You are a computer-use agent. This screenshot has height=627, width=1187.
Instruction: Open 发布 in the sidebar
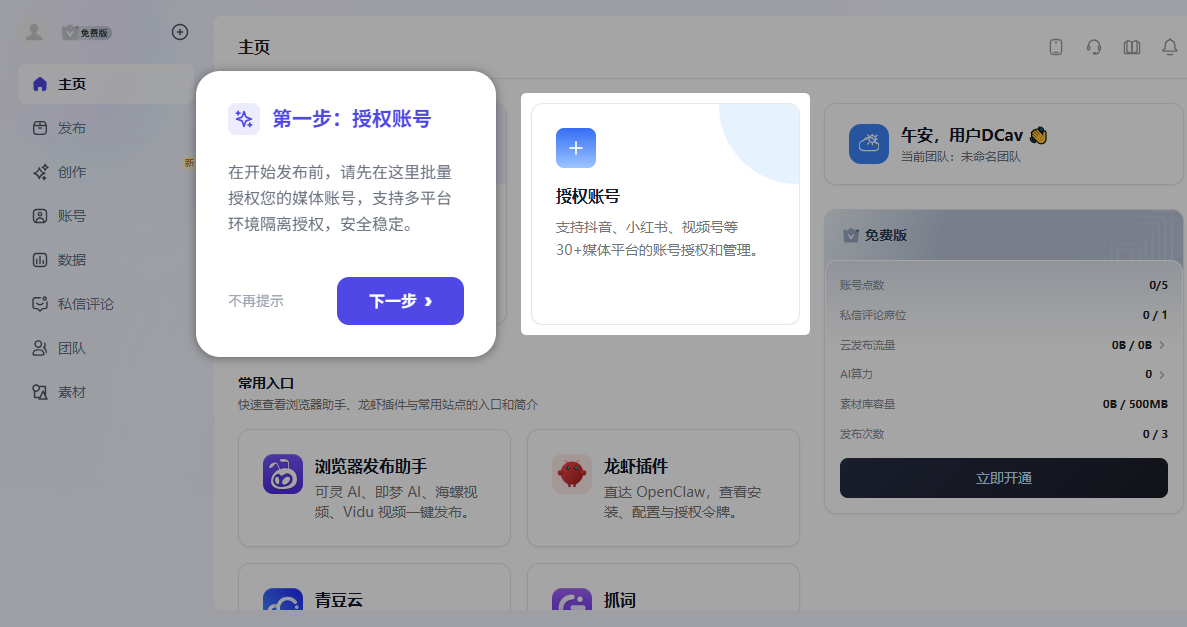click(x=106, y=128)
